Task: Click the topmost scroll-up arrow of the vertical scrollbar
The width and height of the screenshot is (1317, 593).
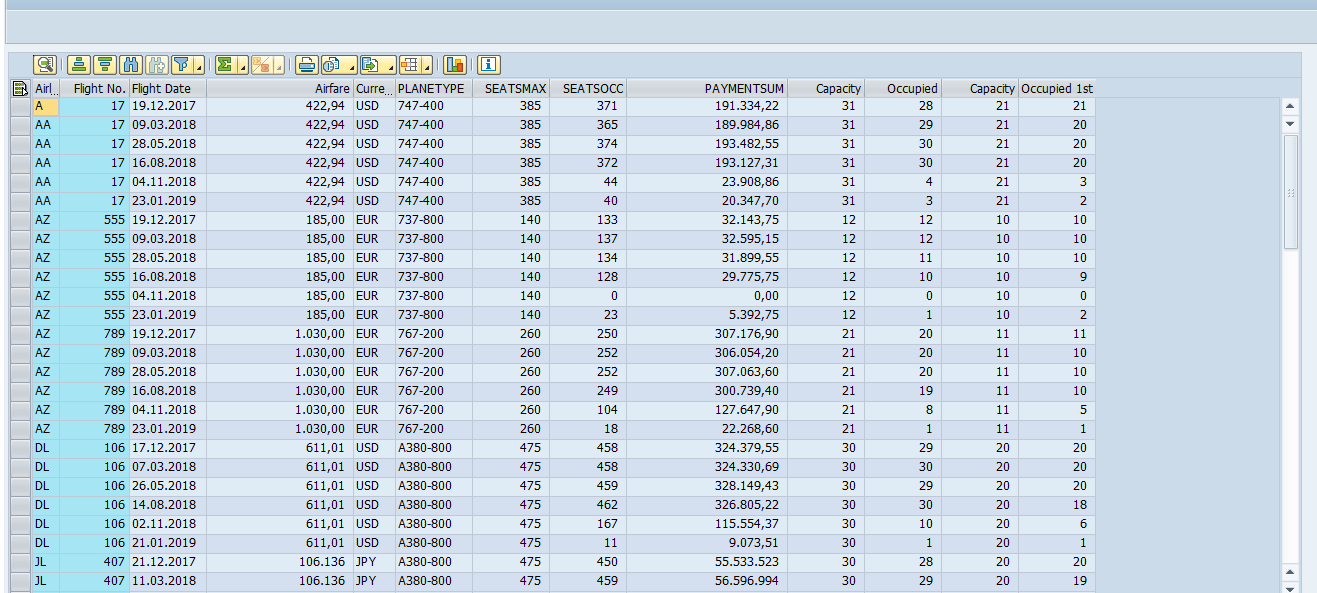Action: 1290,107
